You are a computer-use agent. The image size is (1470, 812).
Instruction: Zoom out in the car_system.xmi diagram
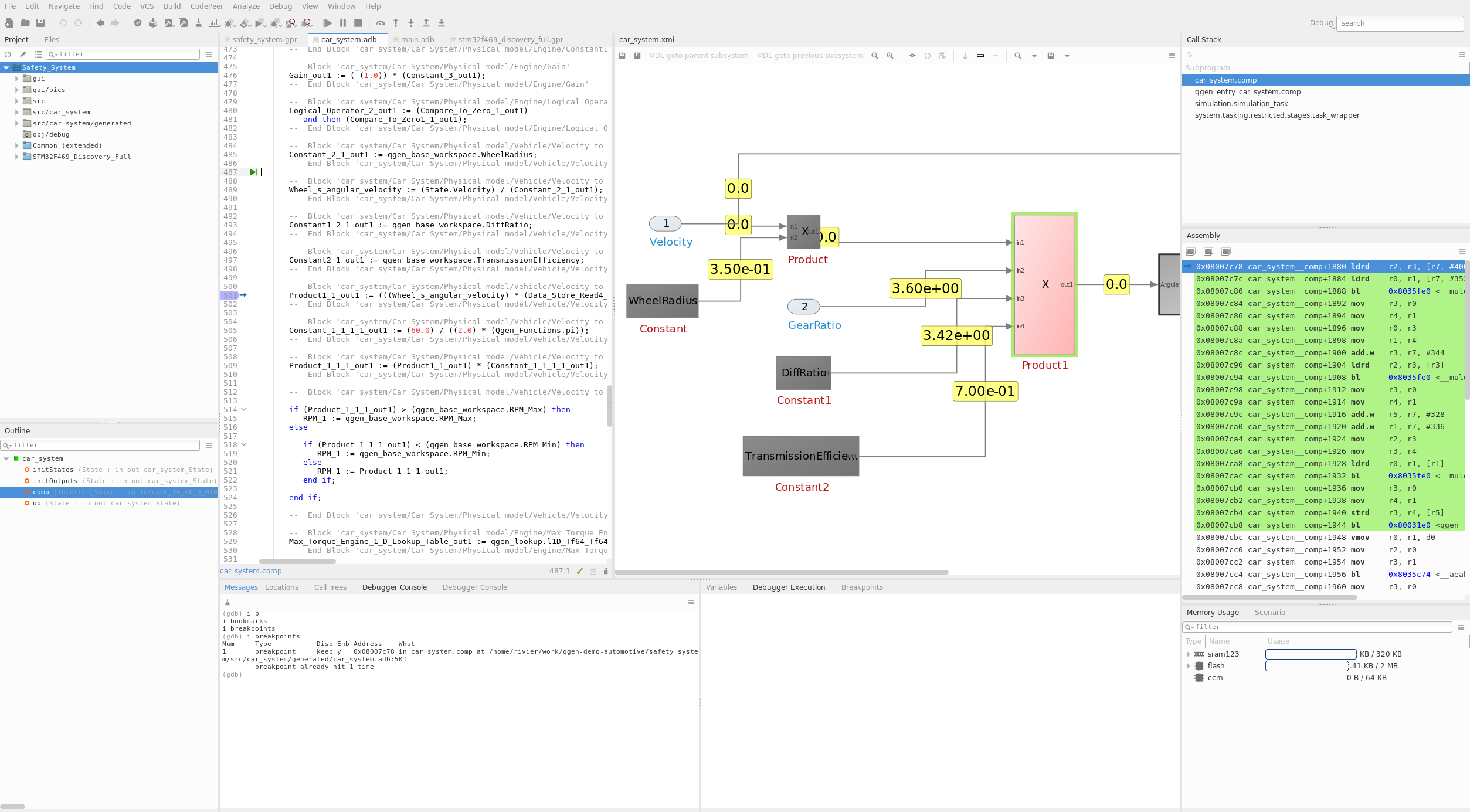click(x=875, y=56)
